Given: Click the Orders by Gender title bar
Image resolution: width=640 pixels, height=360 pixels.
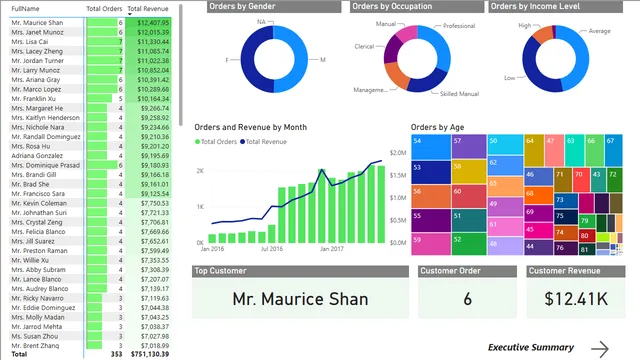Looking at the screenshot, I should pyautogui.click(x=274, y=7).
